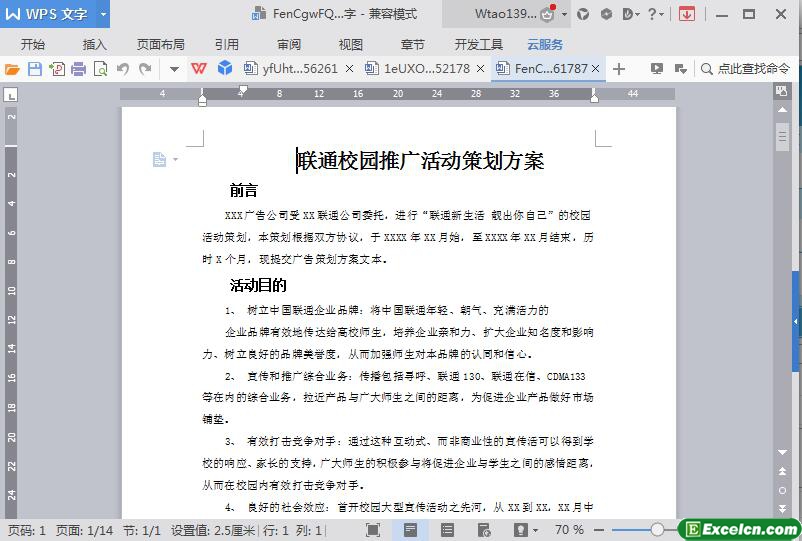Print the document using the printer icon
The height and width of the screenshot is (541, 802).
click(x=79, y=69)
